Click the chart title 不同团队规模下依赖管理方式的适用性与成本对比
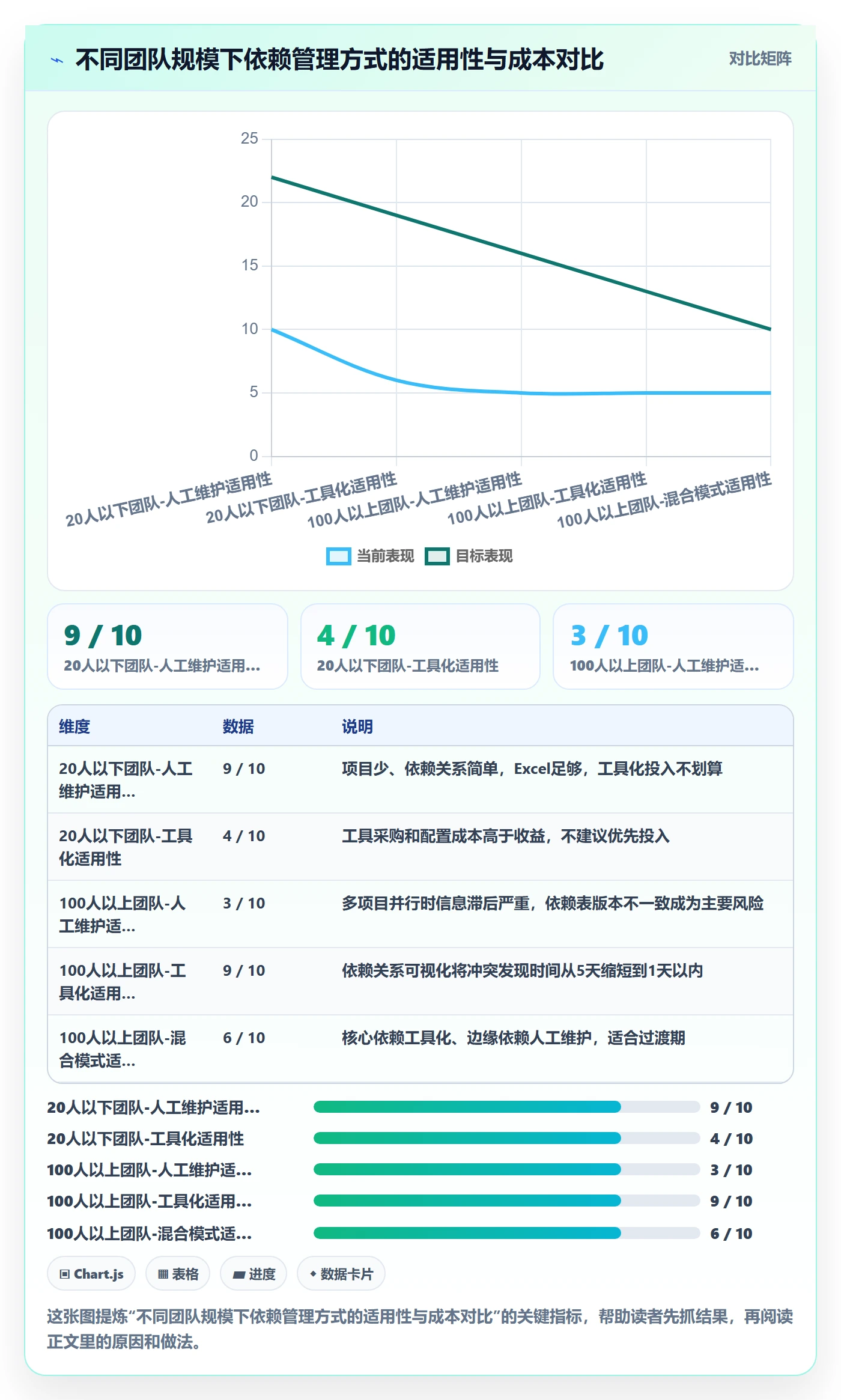The image size is (841, 1400). pos(339,60)
